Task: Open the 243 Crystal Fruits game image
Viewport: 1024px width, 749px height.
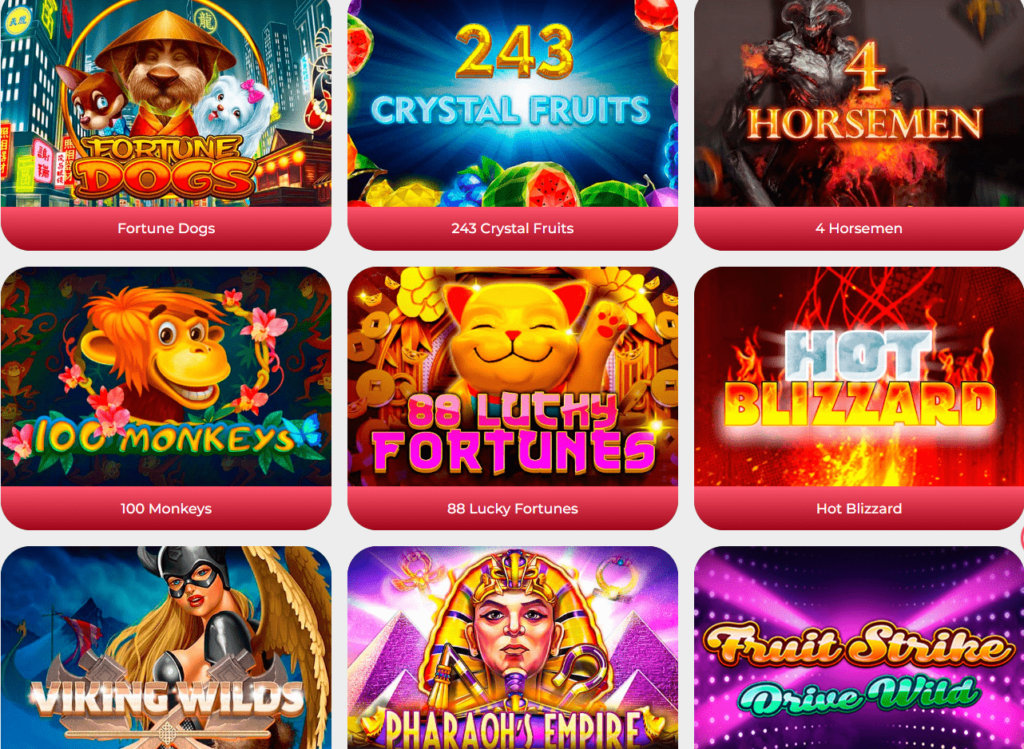Action: [x=513, y=103]
